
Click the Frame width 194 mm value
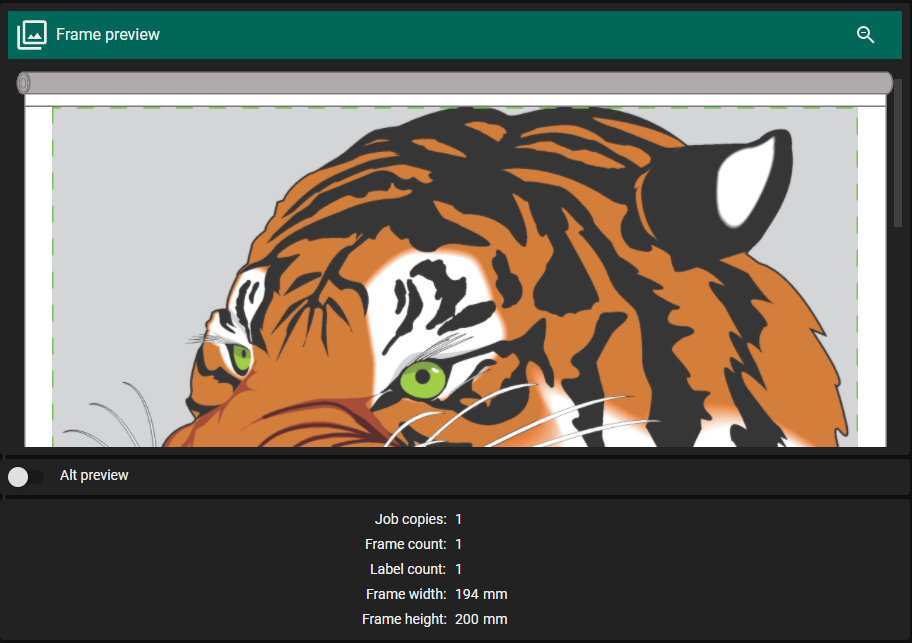click(481, 594)
